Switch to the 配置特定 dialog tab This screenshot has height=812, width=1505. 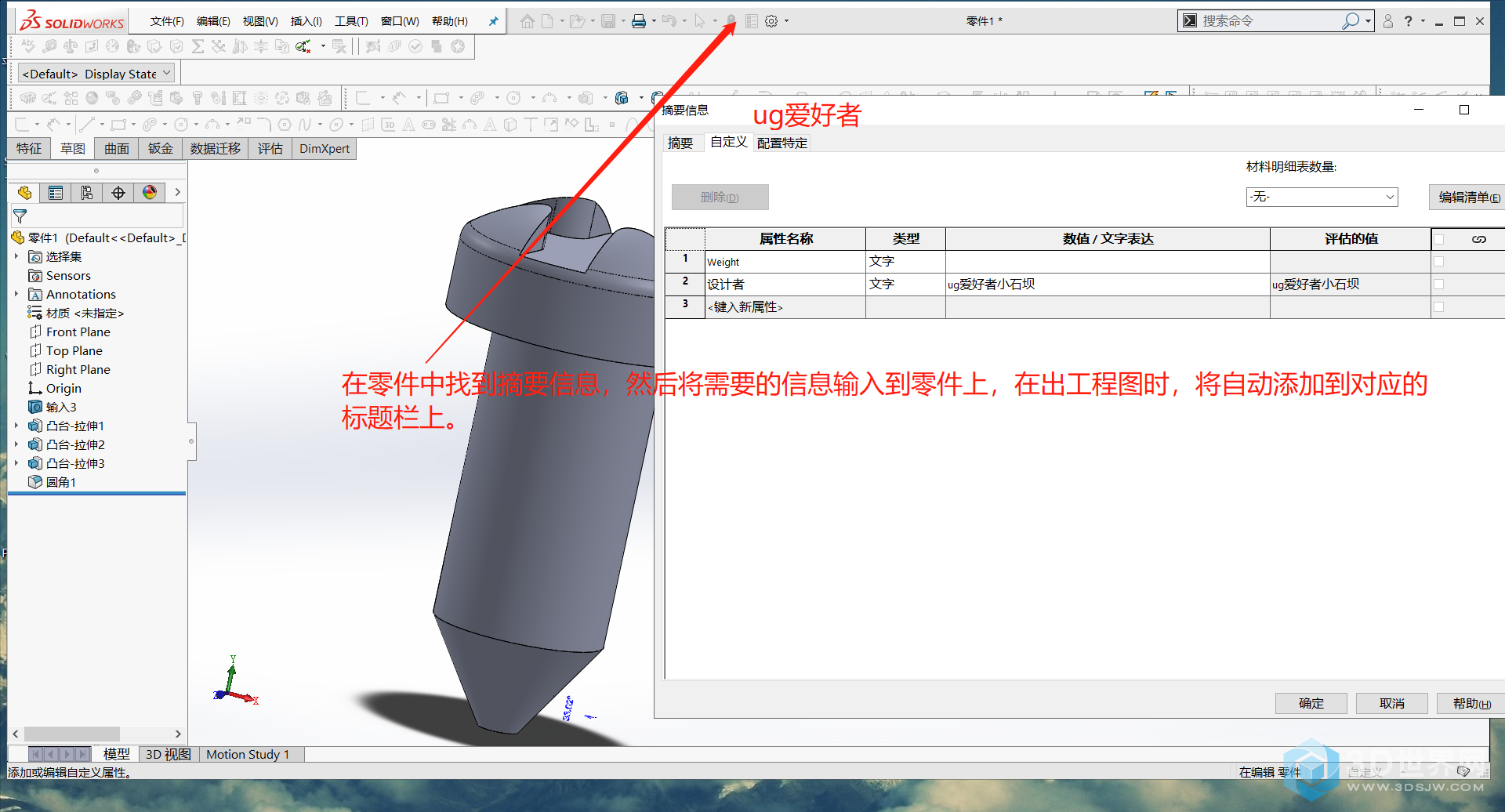click(x=782, y=143)
